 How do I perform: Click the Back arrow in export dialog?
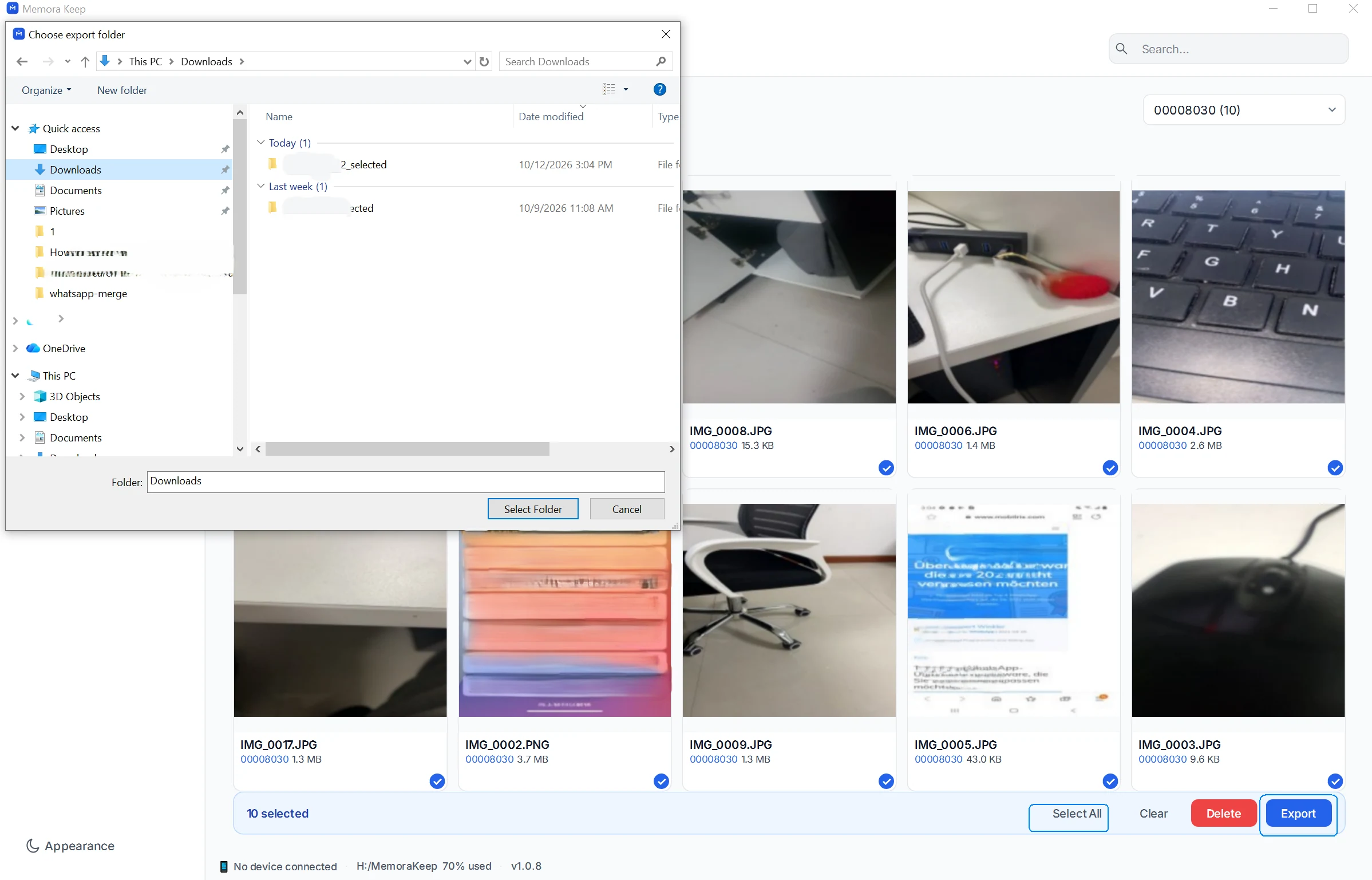(x=22, y=61)
